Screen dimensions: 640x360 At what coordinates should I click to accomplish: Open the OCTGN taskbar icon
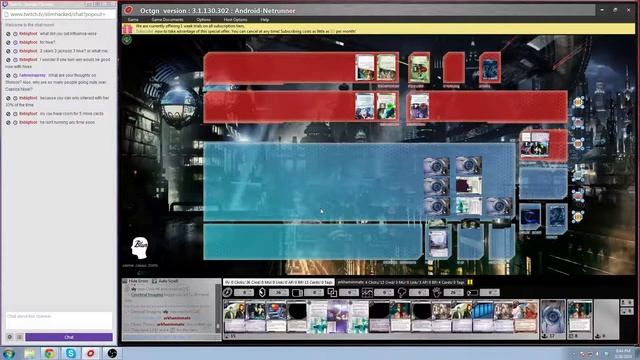(91, 353)
